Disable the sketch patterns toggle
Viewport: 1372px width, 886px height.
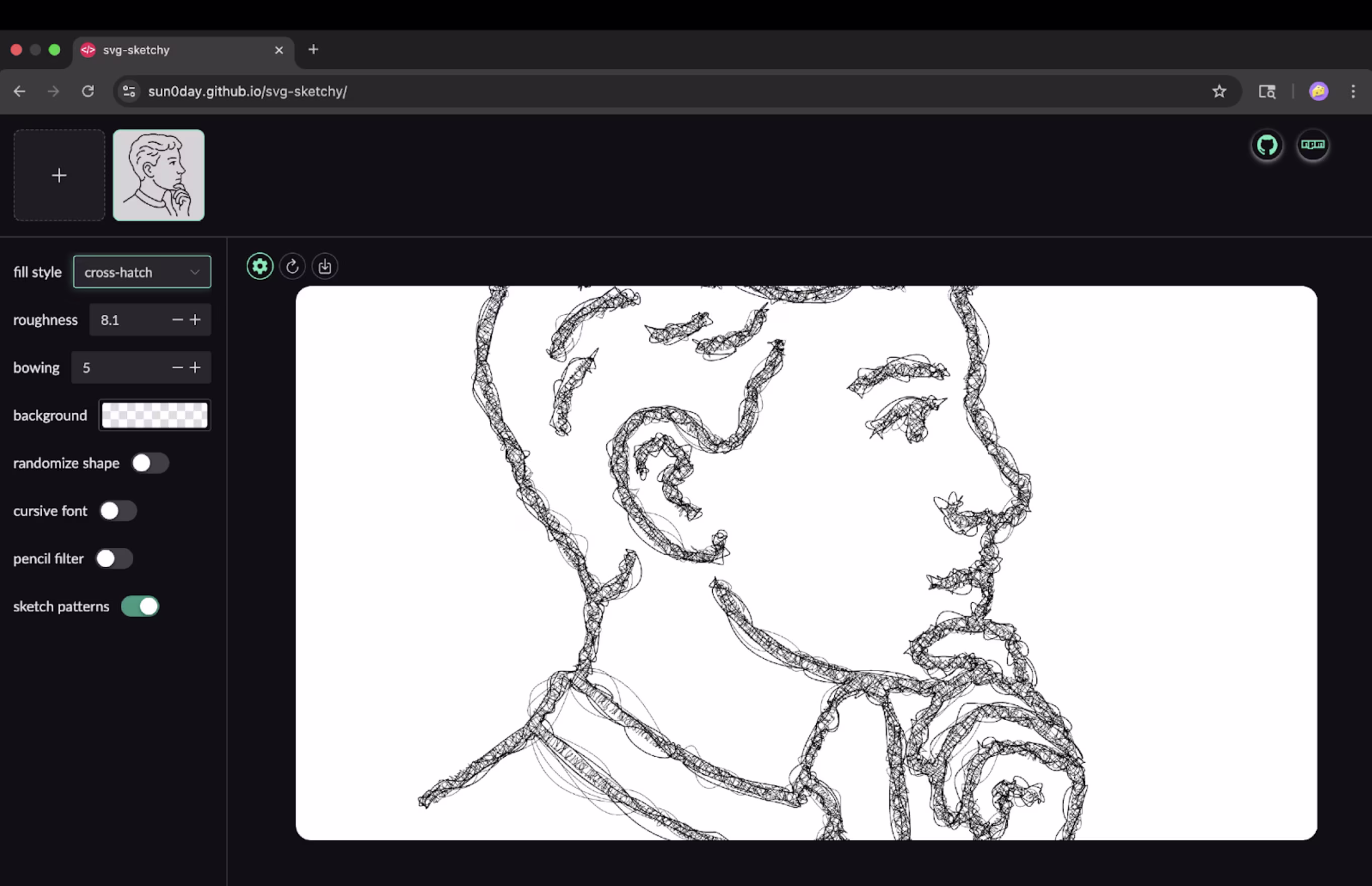(x=140, y=606)
